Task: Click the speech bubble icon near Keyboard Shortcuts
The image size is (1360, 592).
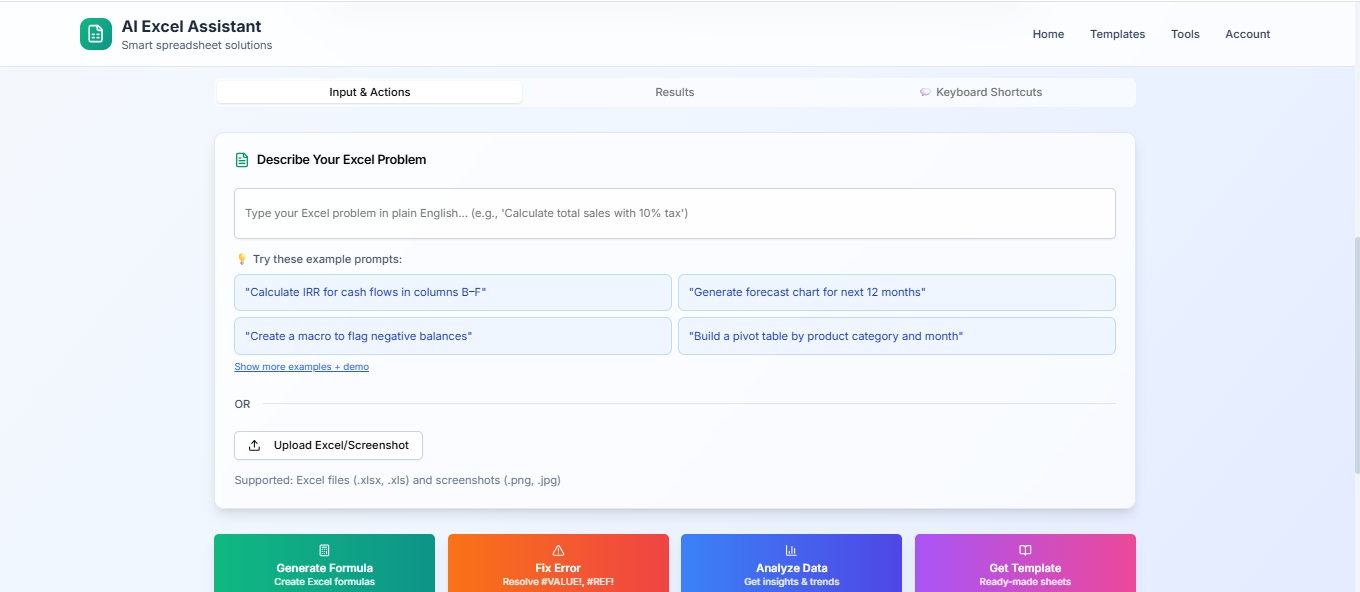Action: coord(924,92)
